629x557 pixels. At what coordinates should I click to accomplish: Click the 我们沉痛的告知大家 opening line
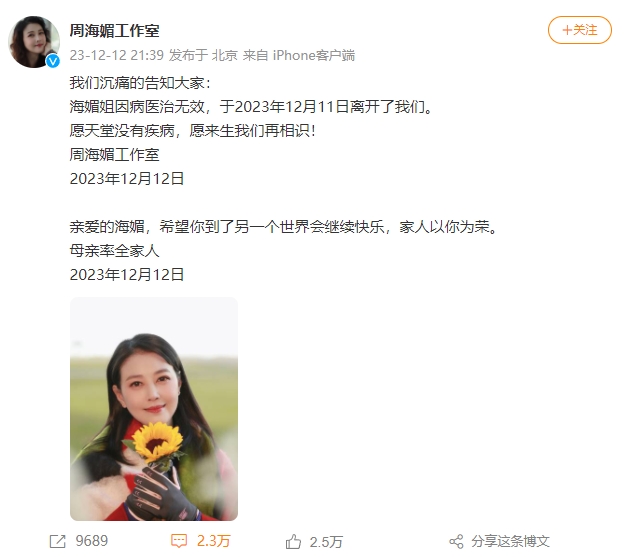(x=140, y=83)
